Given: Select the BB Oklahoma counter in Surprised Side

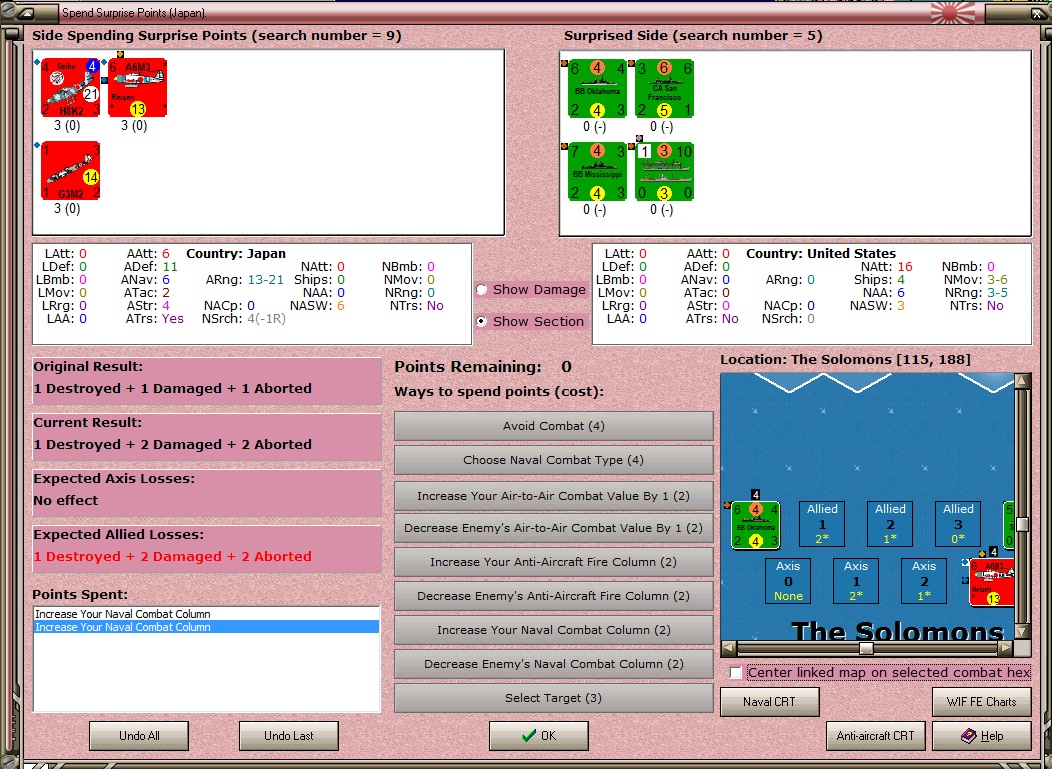Looking at the screenshot, I should pyautogui.click(x=597, y=89).
